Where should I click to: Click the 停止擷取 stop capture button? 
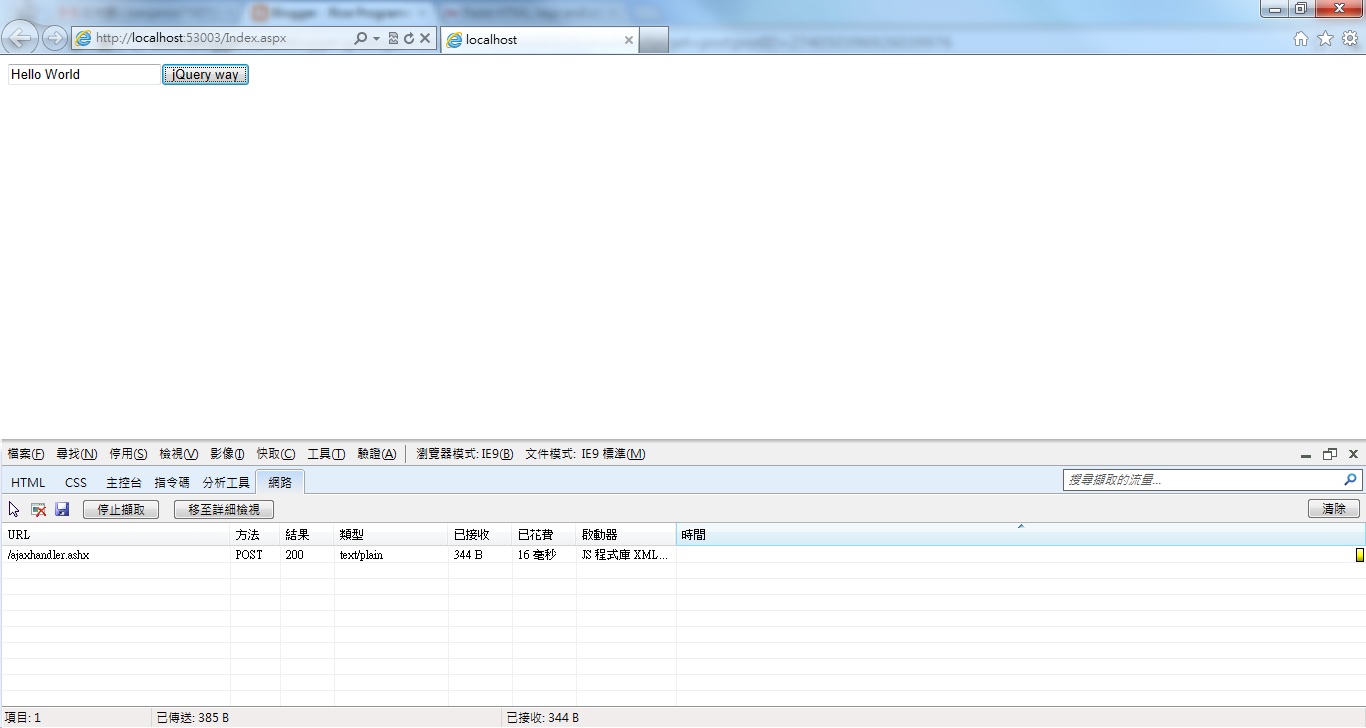(x=121, y=510)
